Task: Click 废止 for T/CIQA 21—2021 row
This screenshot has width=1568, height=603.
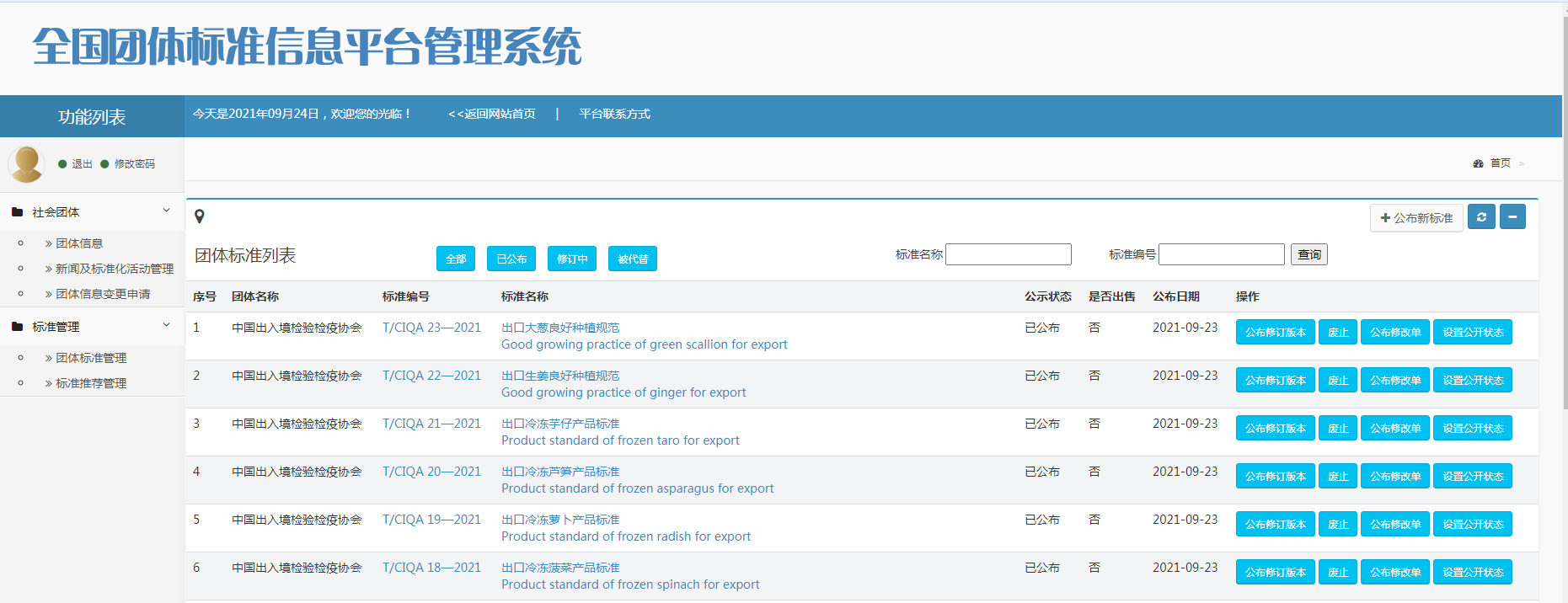Action: pyautogui.click(x=1337, y=428)
